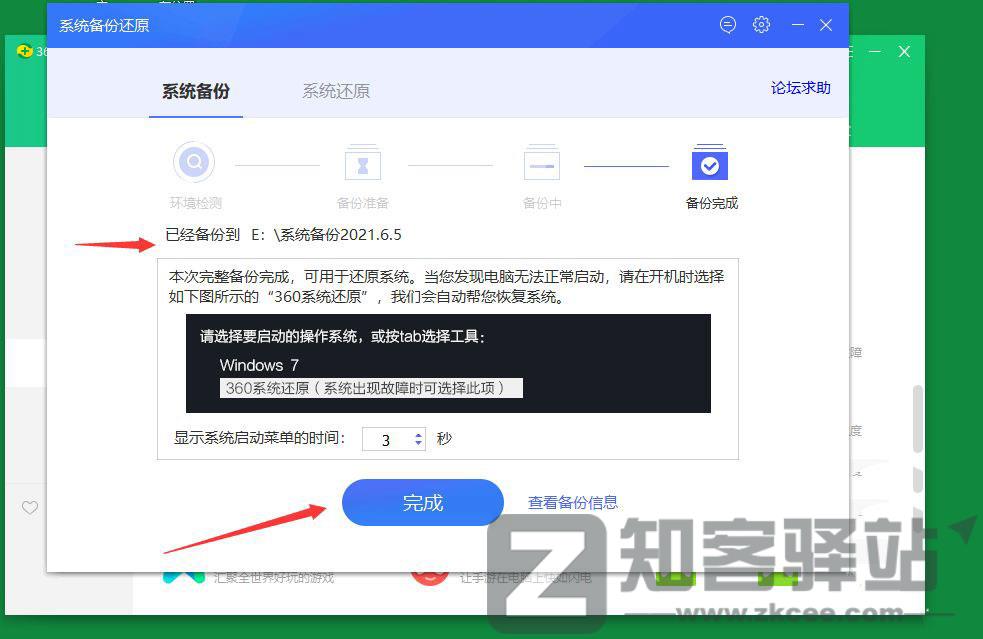Click the heart icon on the left sidebar
The image size is (983, 639).
coord(30,508)
